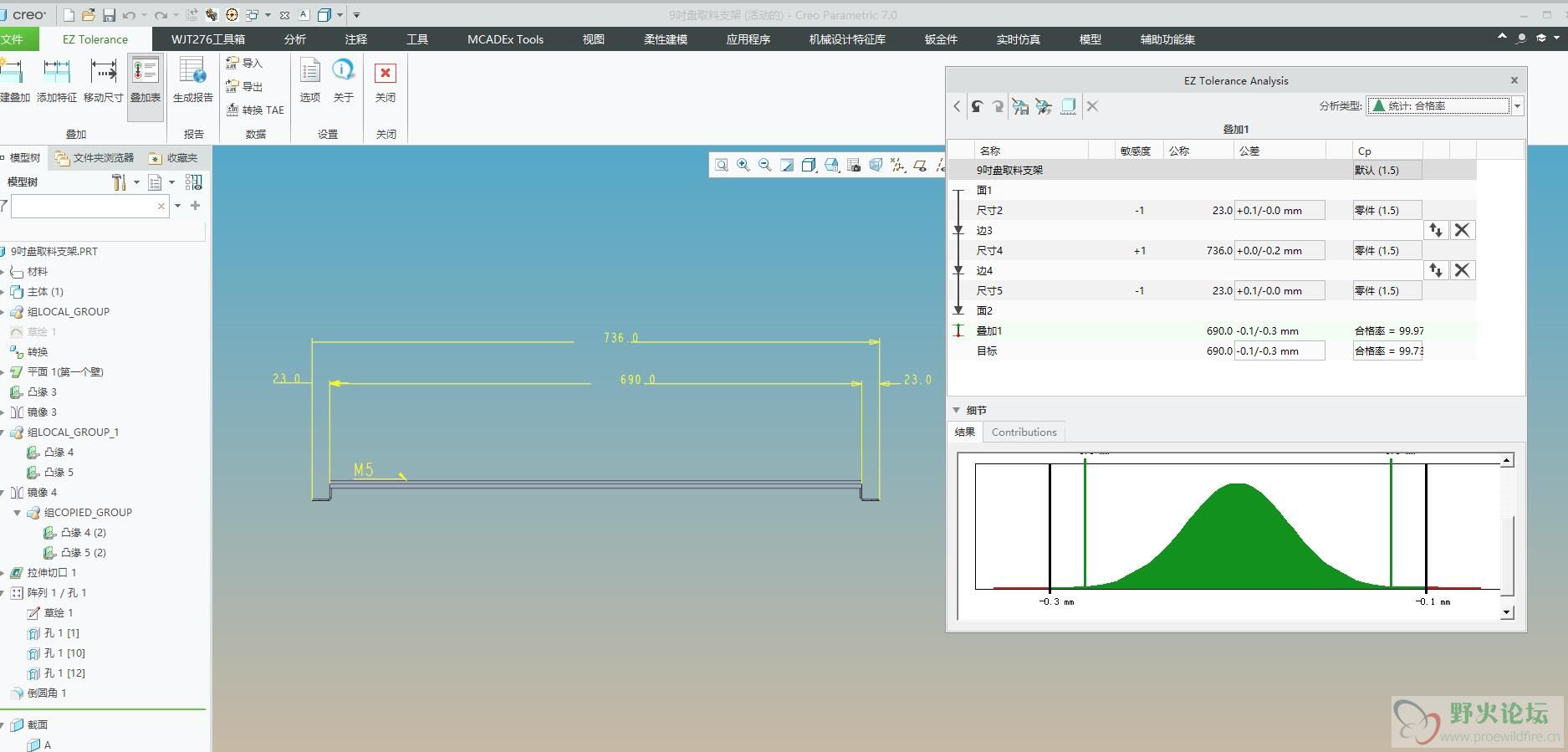
Task: Expand 拉伸切口 1 tree node
Action: [x=3, y=573]
